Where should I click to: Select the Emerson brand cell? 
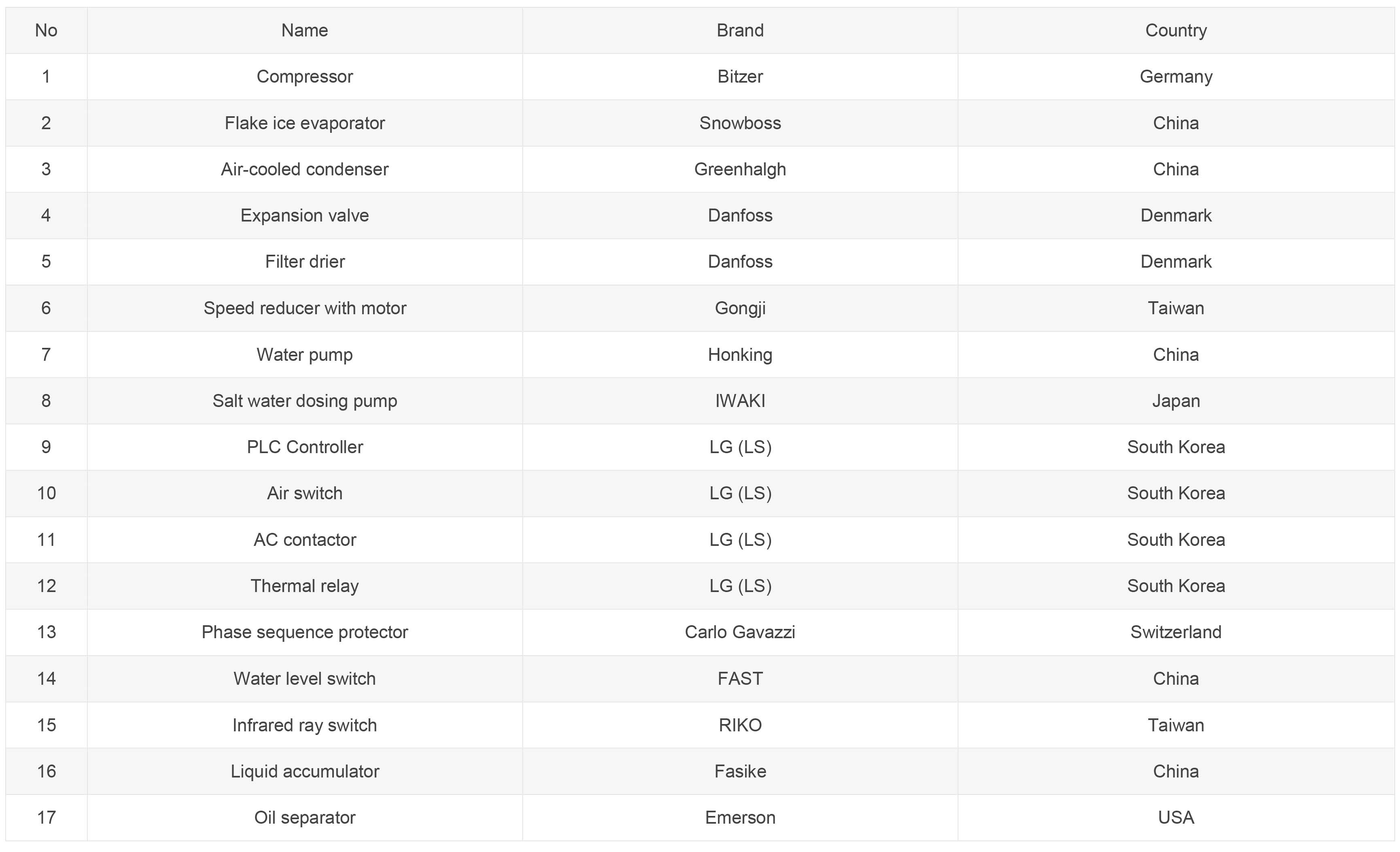click(x=740, y=818)
